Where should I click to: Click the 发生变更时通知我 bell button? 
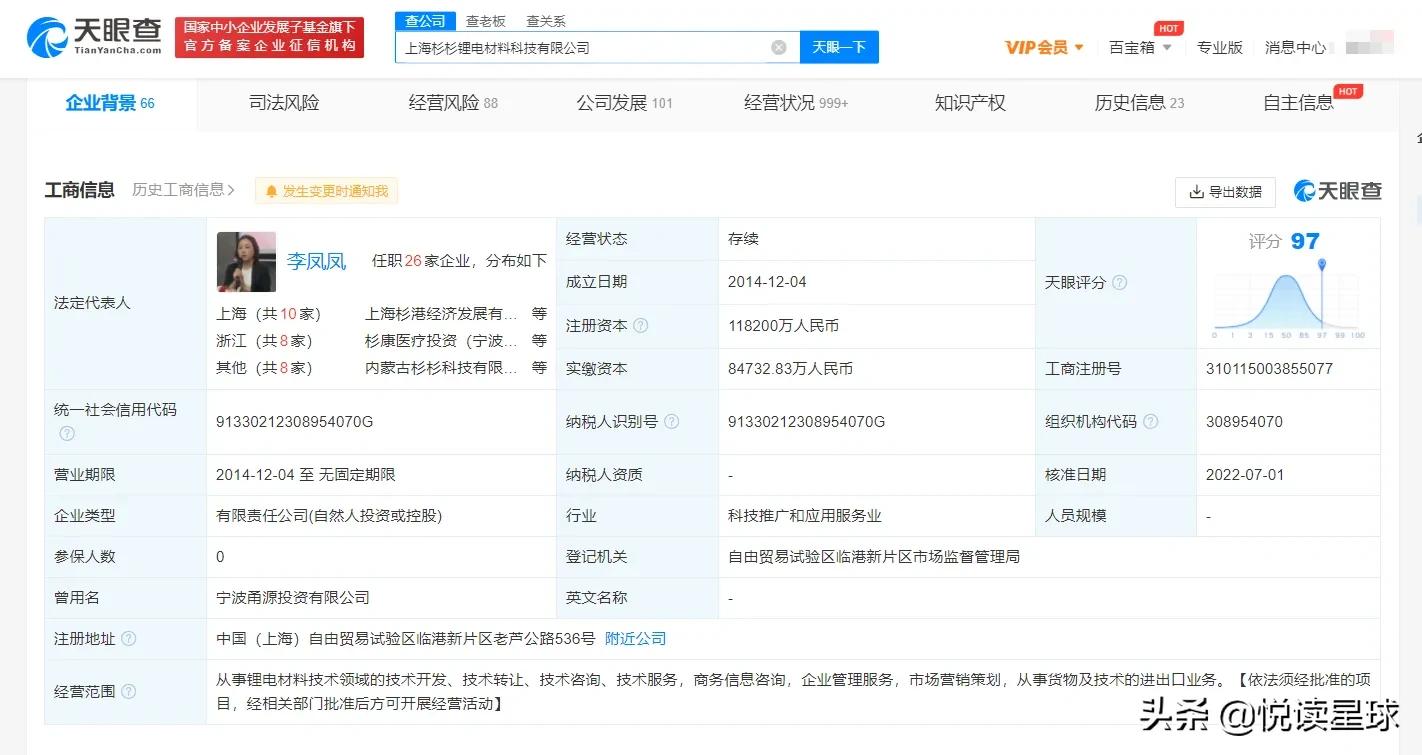point(326,191)
